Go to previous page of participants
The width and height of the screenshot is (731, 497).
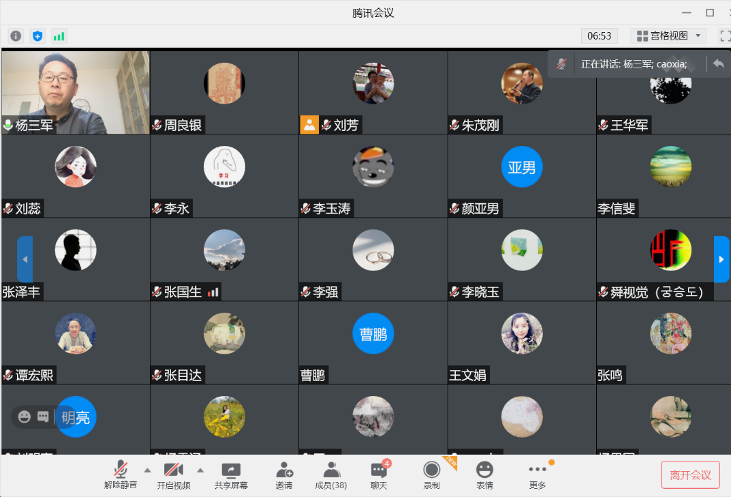click(25, 259)
